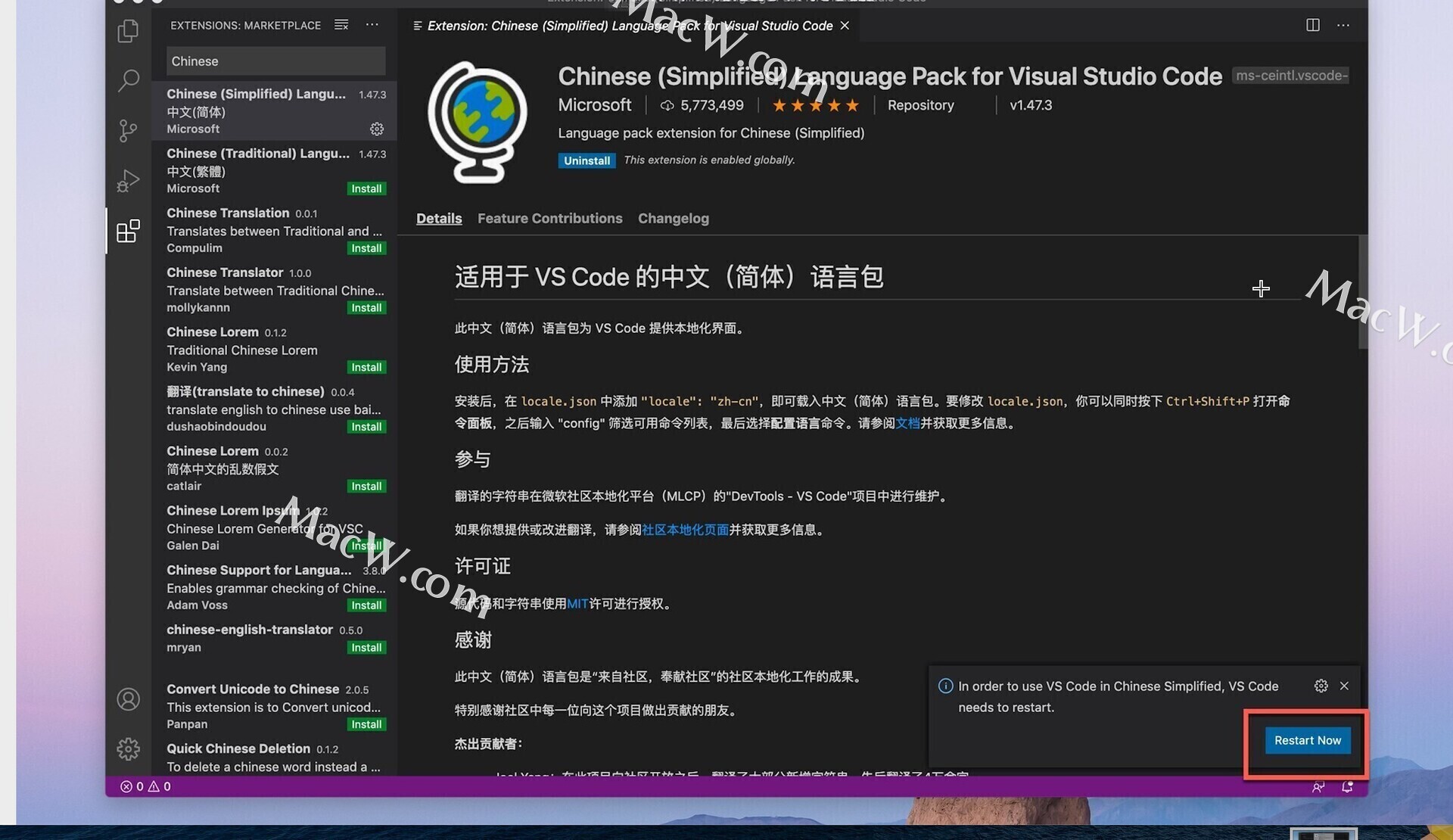Switch to the Changelog tab
This screenshot has height=840, width=1453.
click(674, 218)
